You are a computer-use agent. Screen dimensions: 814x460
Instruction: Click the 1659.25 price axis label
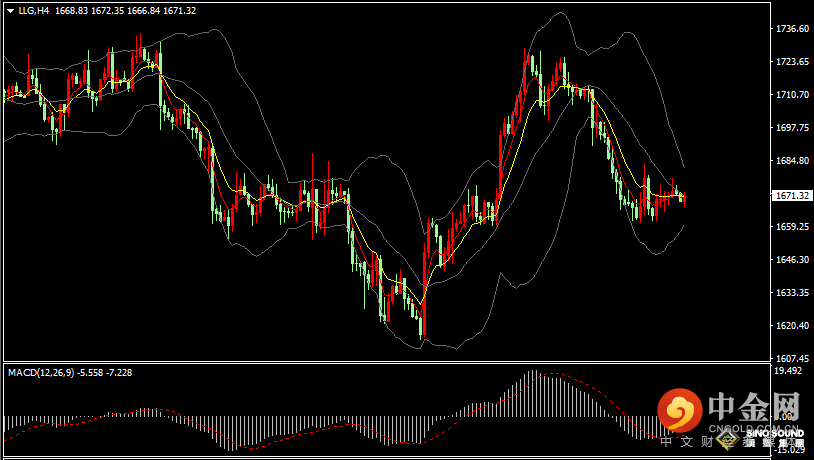[792, 226]
